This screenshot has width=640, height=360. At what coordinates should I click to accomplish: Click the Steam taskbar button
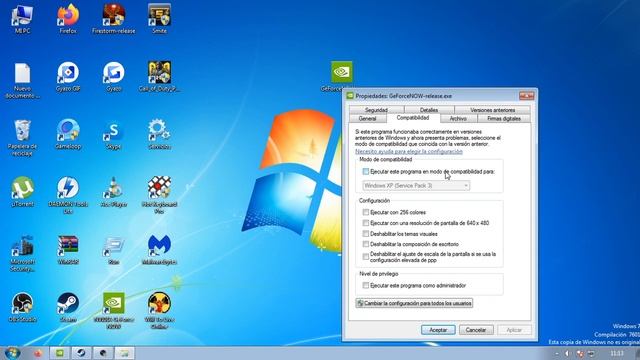tap(81, 353)
